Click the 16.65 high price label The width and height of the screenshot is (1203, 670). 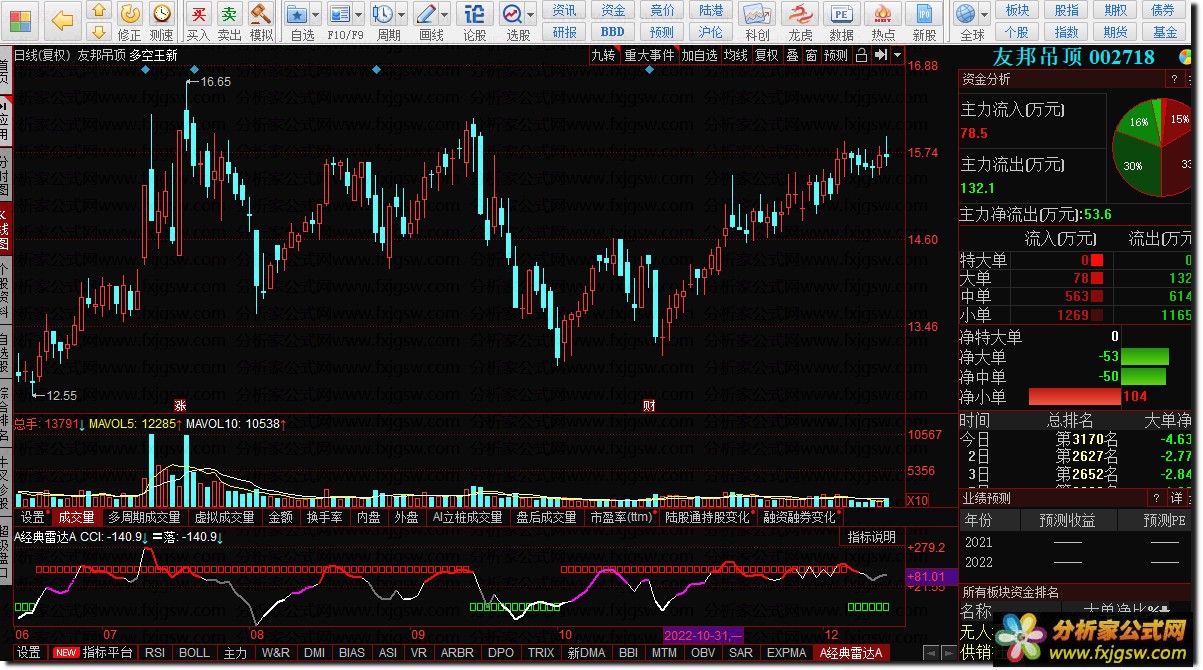tap(215, 82)
